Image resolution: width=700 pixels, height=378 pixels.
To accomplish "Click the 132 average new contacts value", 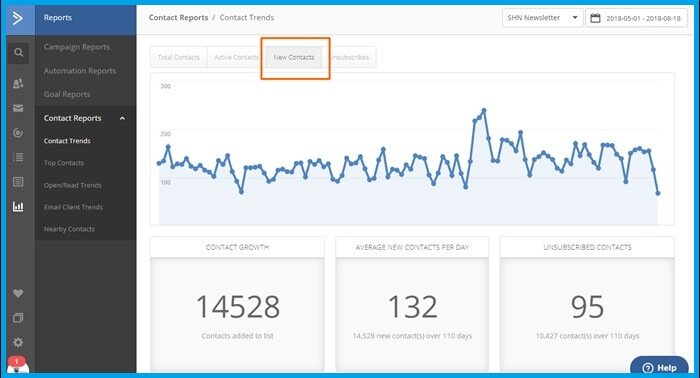I will click(412, 307).
